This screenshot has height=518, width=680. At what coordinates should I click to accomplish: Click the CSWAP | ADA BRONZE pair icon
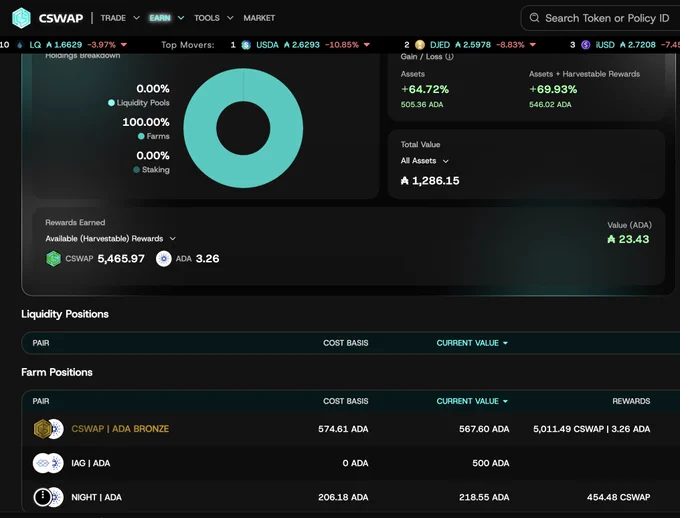point(48,429)
